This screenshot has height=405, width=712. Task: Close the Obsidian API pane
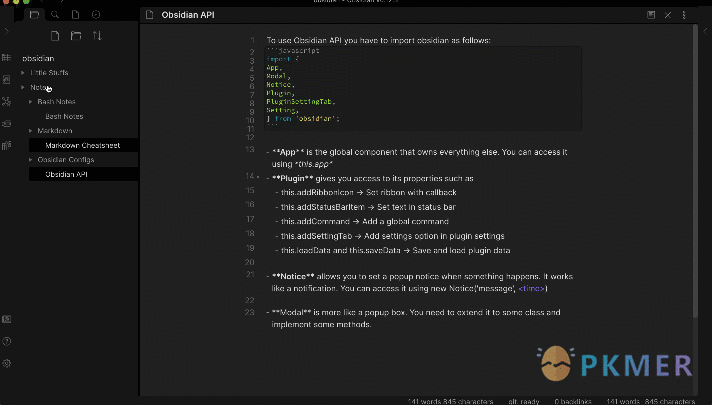pos(668,15)
